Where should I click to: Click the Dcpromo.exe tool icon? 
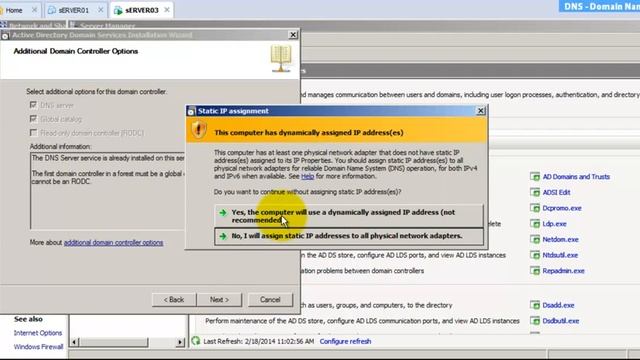click(535, 208)
